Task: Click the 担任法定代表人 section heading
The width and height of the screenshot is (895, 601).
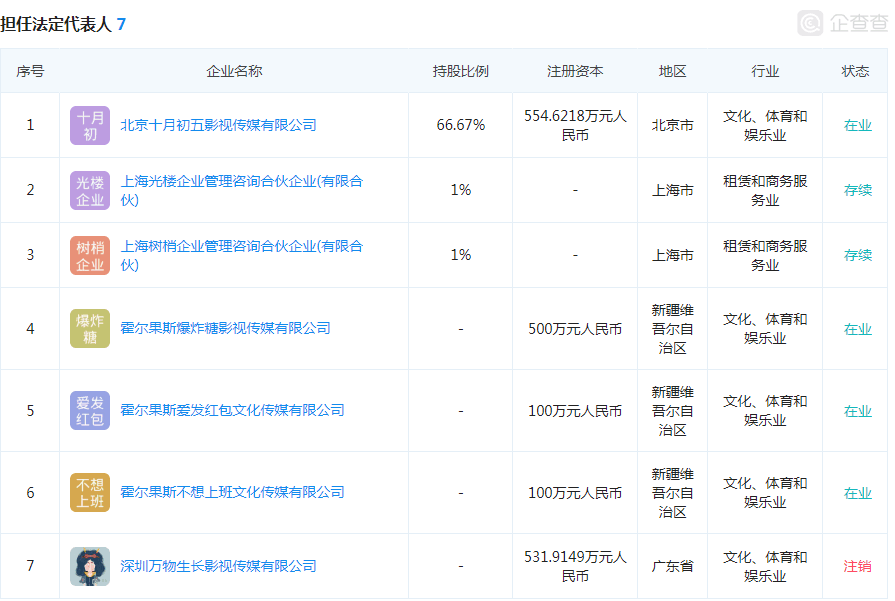Action: tap(56, 24)
